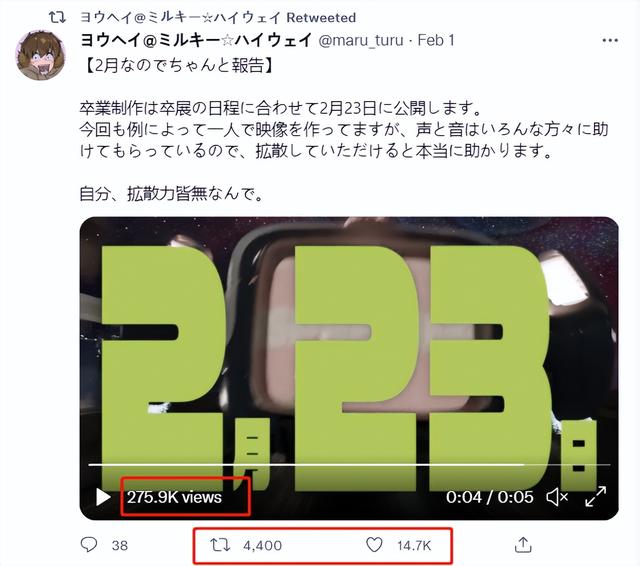Open the user's profile avatar picture
This screenshot has width=640, height=566.
pyautogui.click(x=40, y=55)
